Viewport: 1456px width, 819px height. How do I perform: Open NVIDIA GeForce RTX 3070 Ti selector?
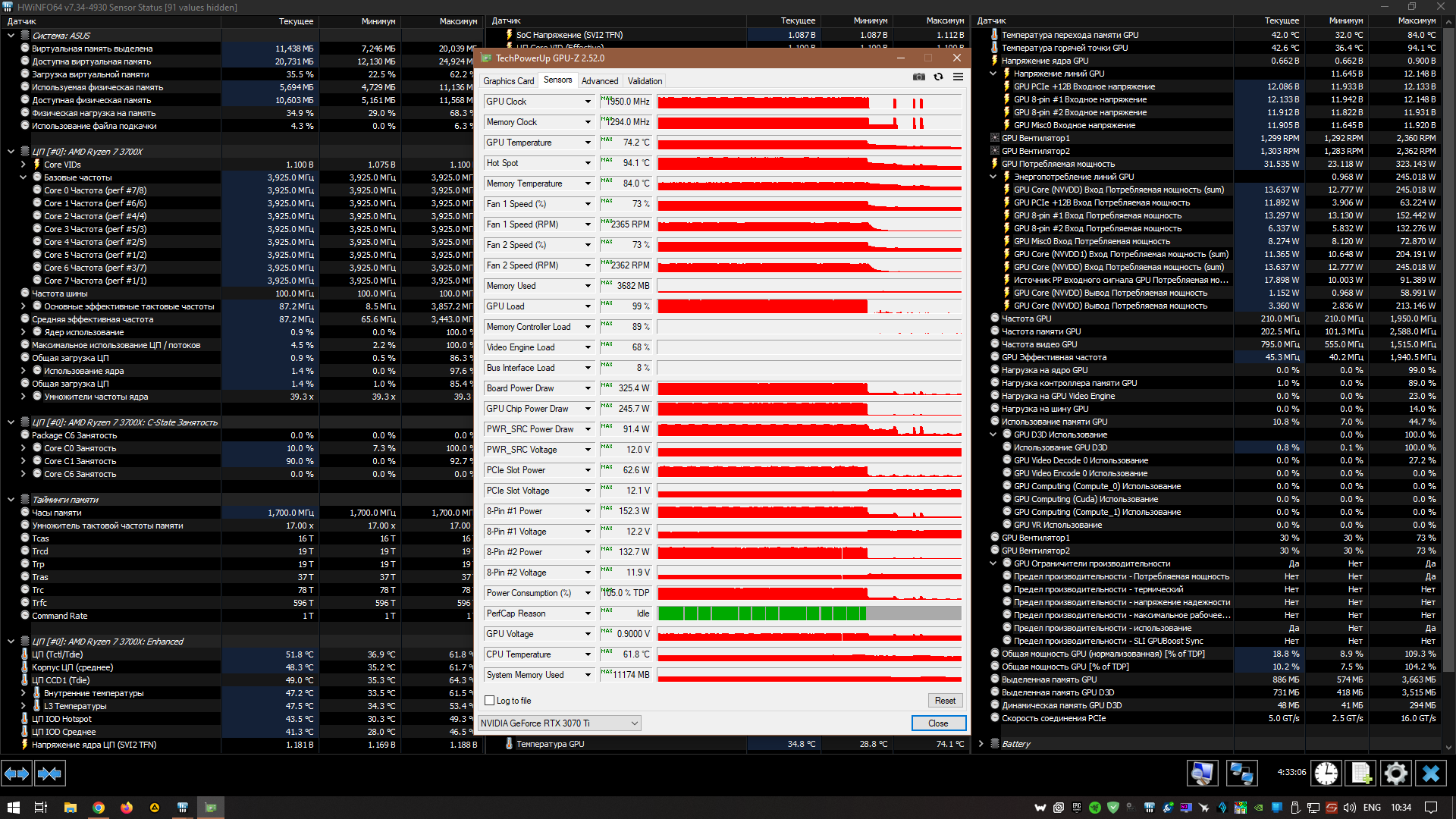click(x=560, y=723)
